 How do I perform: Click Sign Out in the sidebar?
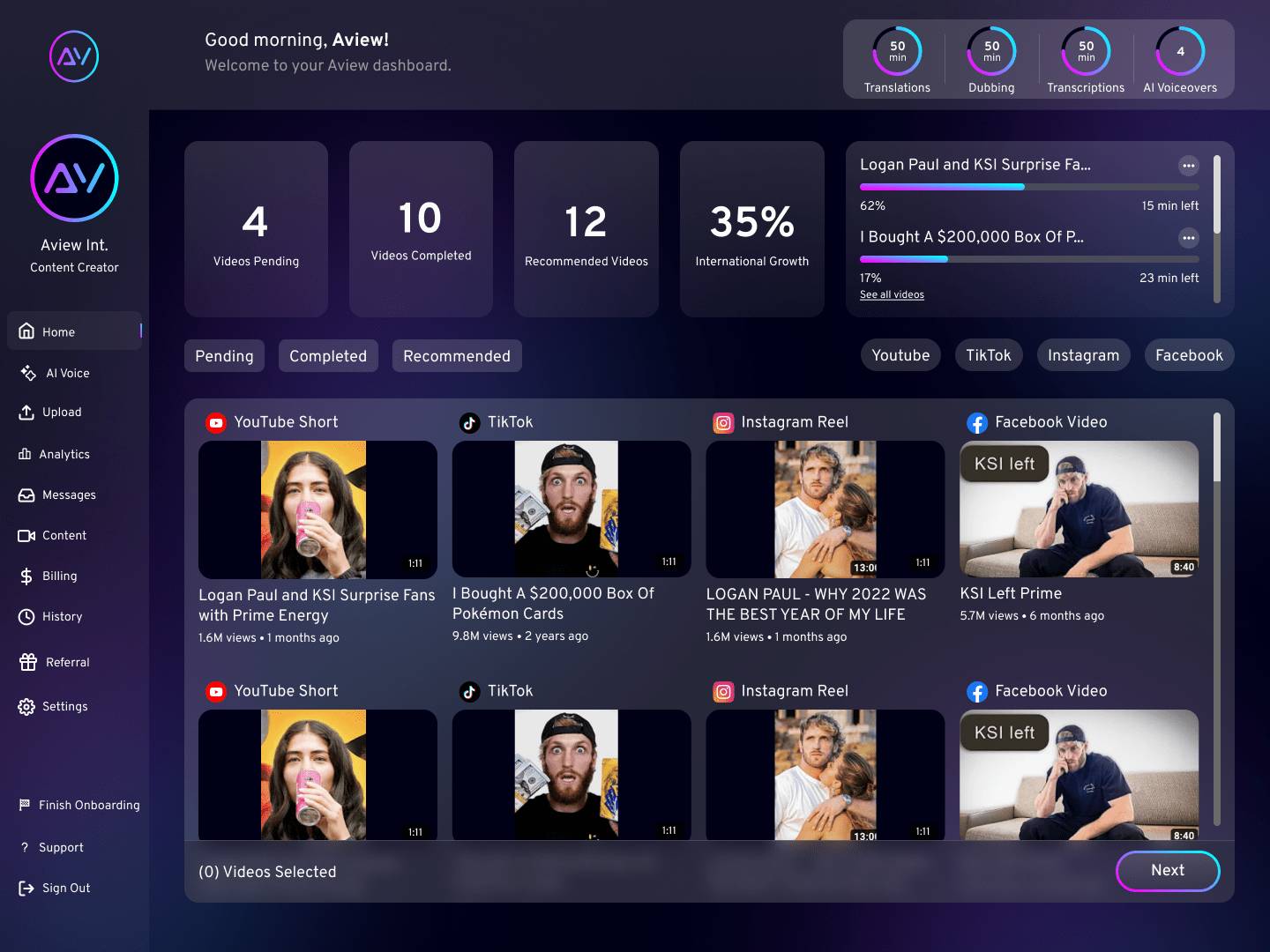point(65,888)
